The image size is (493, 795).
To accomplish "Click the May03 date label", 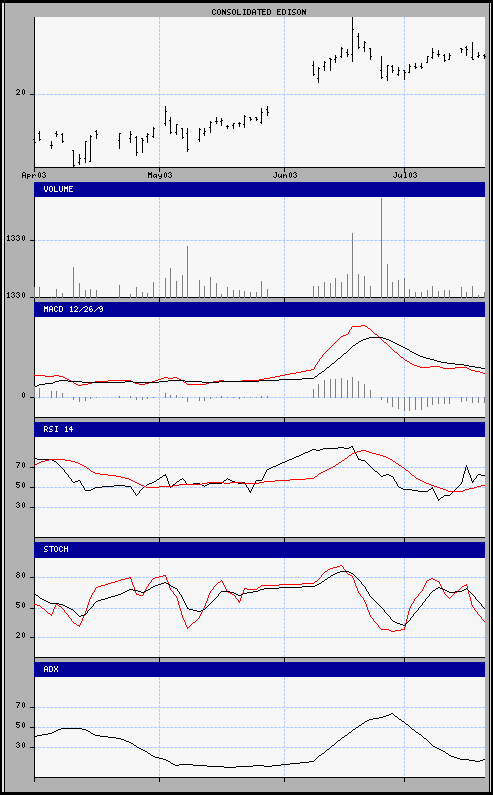I will coord(160,175).
